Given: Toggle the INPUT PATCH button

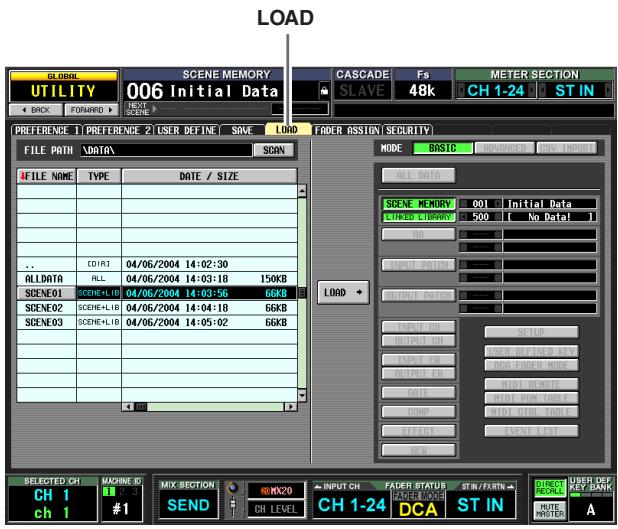Looking at the screenshot, I should tap(418, 265).
